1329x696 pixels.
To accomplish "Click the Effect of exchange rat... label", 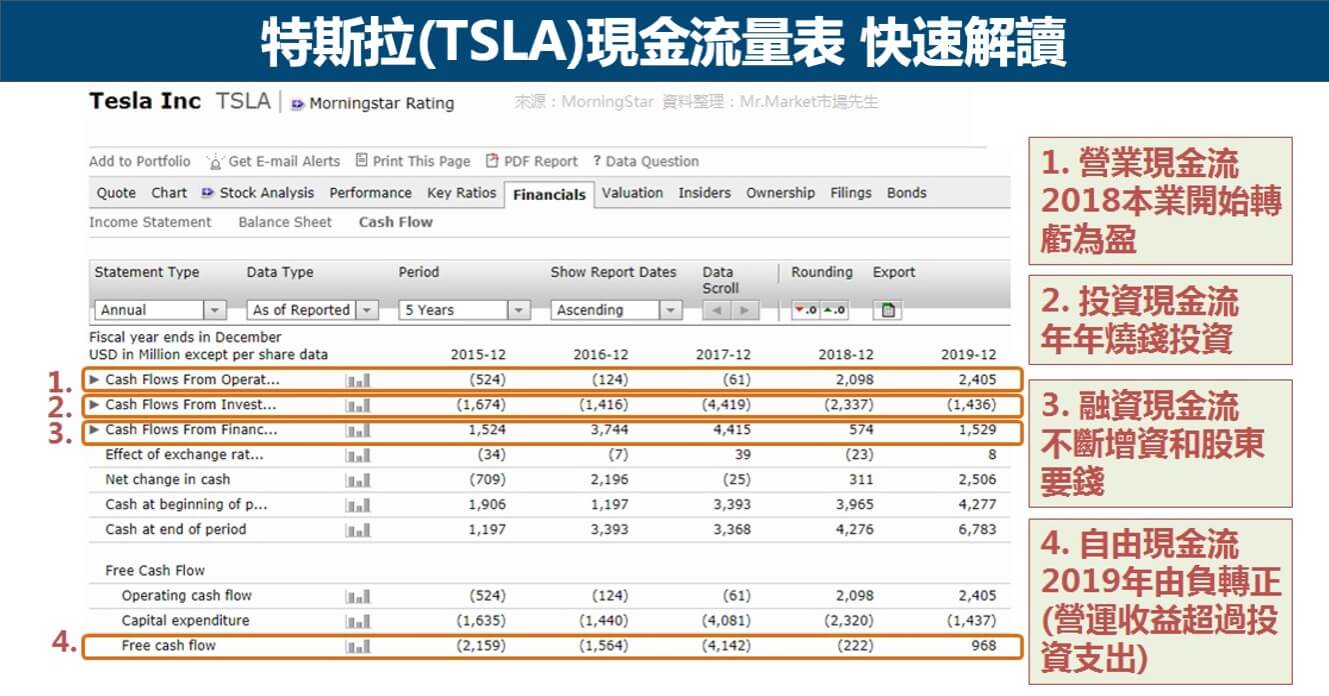I will (x=185, y=455).
